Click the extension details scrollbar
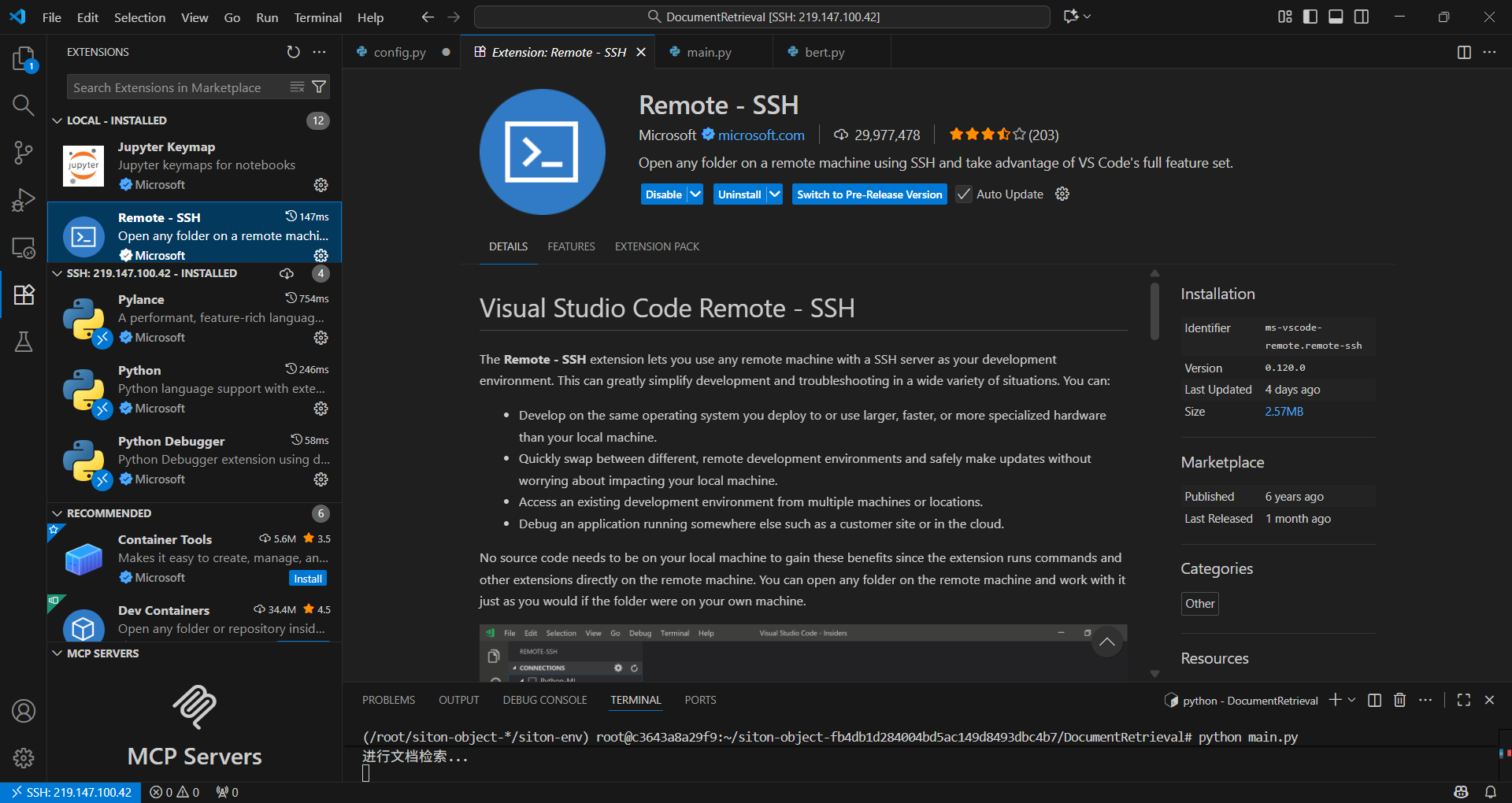This screenshot has height=803, width=1512. [x=1154, y=310]
